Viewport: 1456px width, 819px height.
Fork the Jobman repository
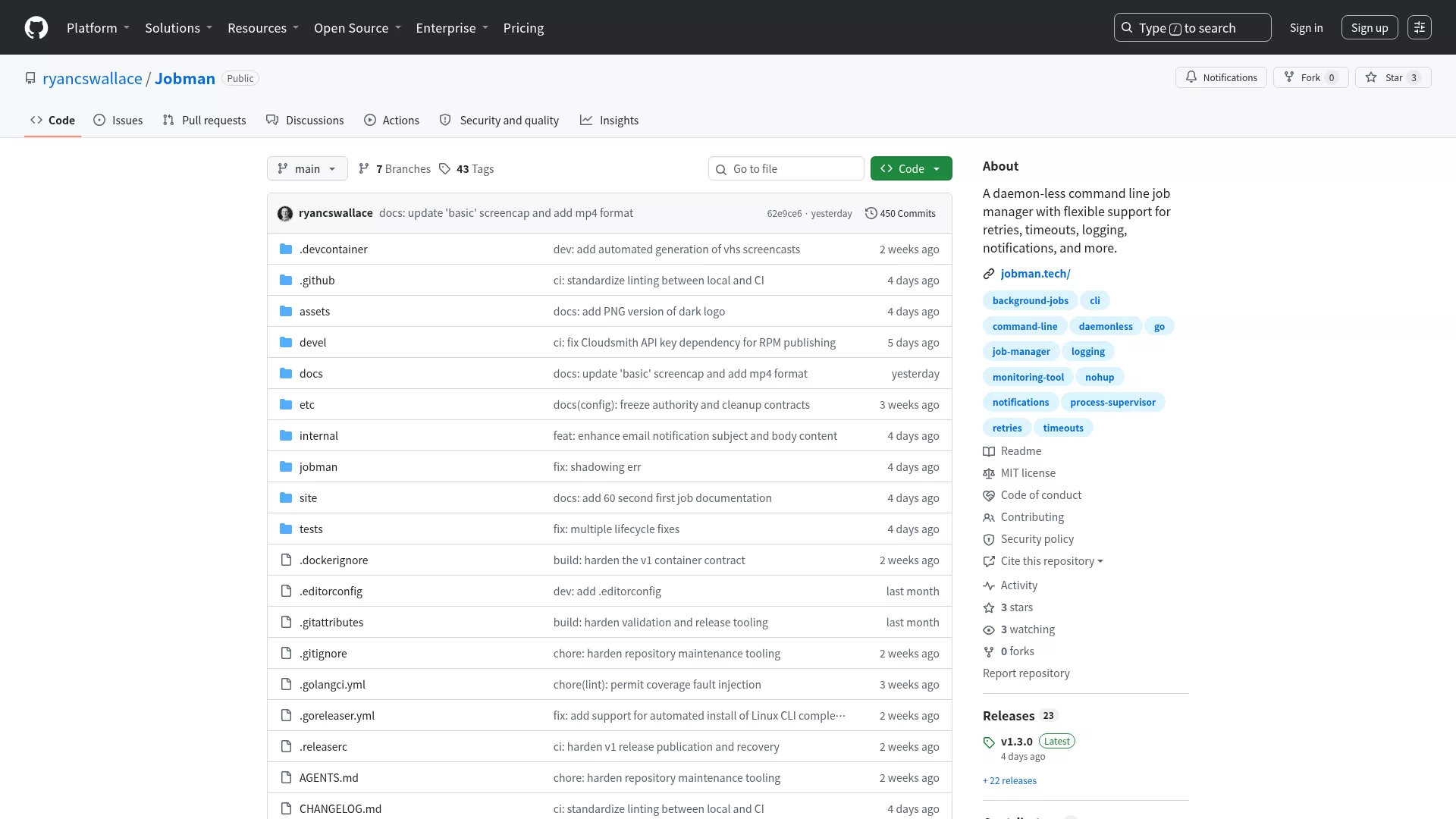pos(1310,78)
